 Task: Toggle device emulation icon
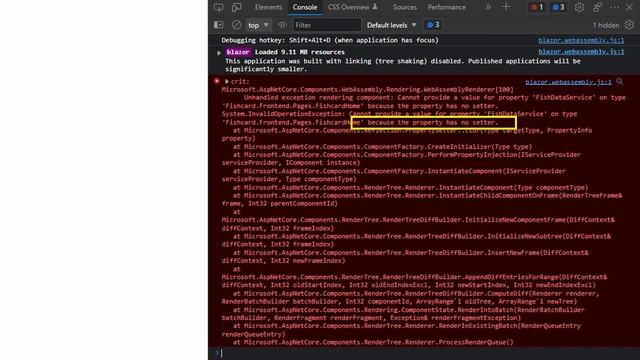tap(236, 7)
